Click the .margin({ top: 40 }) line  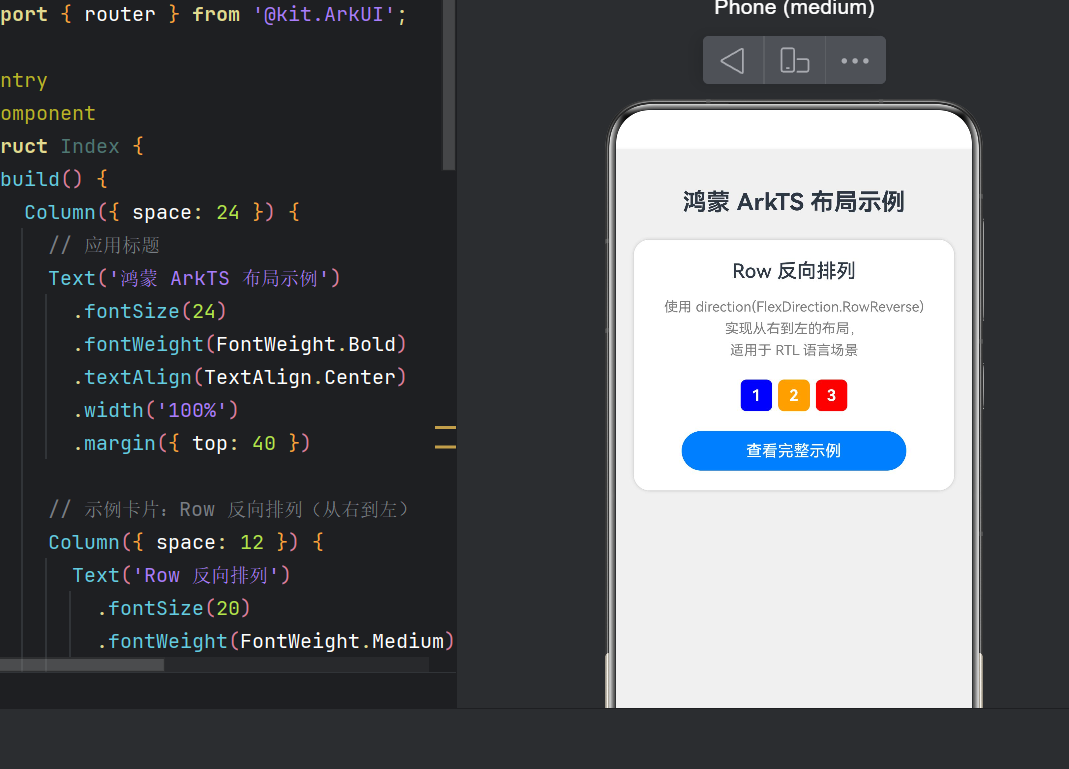coord(192,443)
